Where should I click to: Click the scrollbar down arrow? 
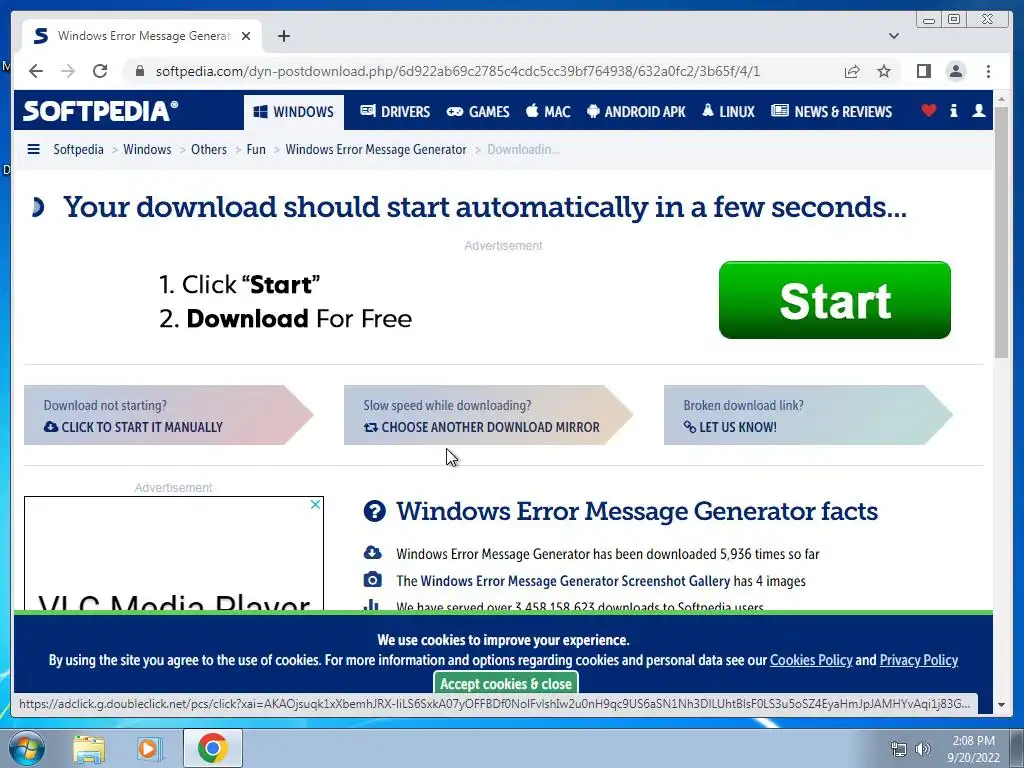1001,705
